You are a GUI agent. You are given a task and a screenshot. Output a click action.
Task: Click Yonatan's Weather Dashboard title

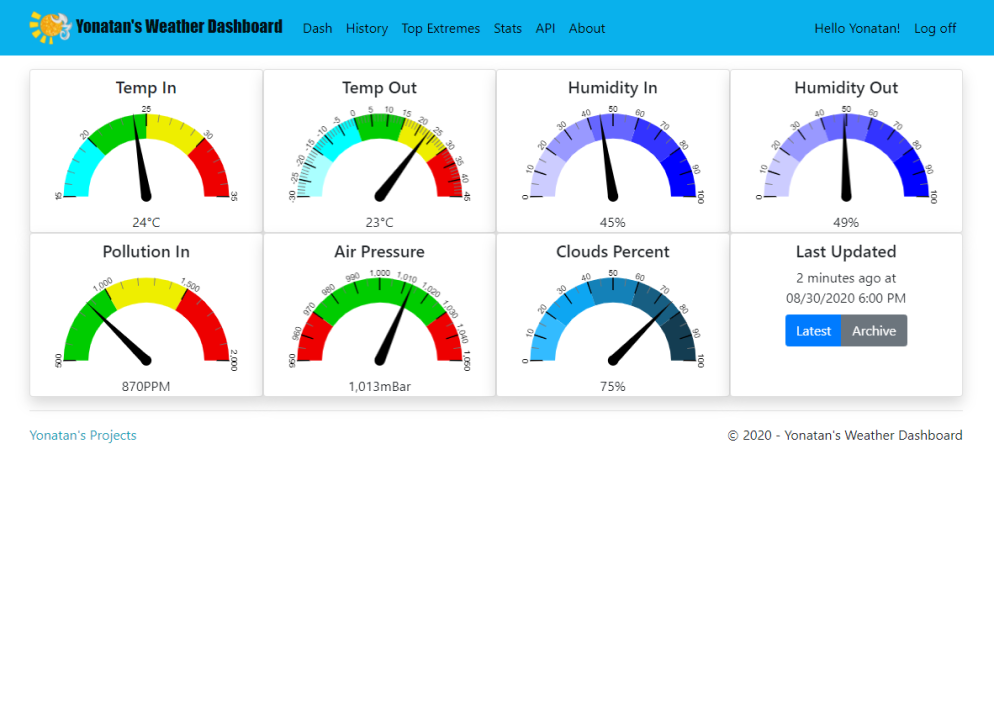[x=179, y=27]
